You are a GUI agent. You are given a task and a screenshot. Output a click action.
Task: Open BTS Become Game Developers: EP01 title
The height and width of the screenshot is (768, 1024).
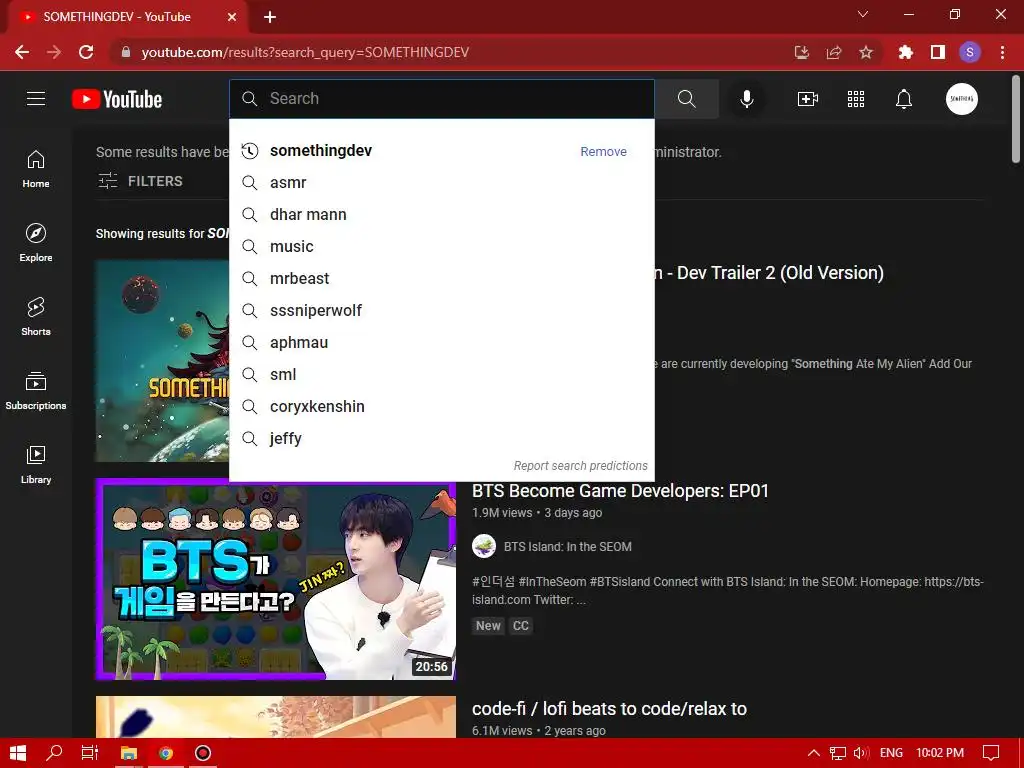pyautogui.click(x=620, y=491)
